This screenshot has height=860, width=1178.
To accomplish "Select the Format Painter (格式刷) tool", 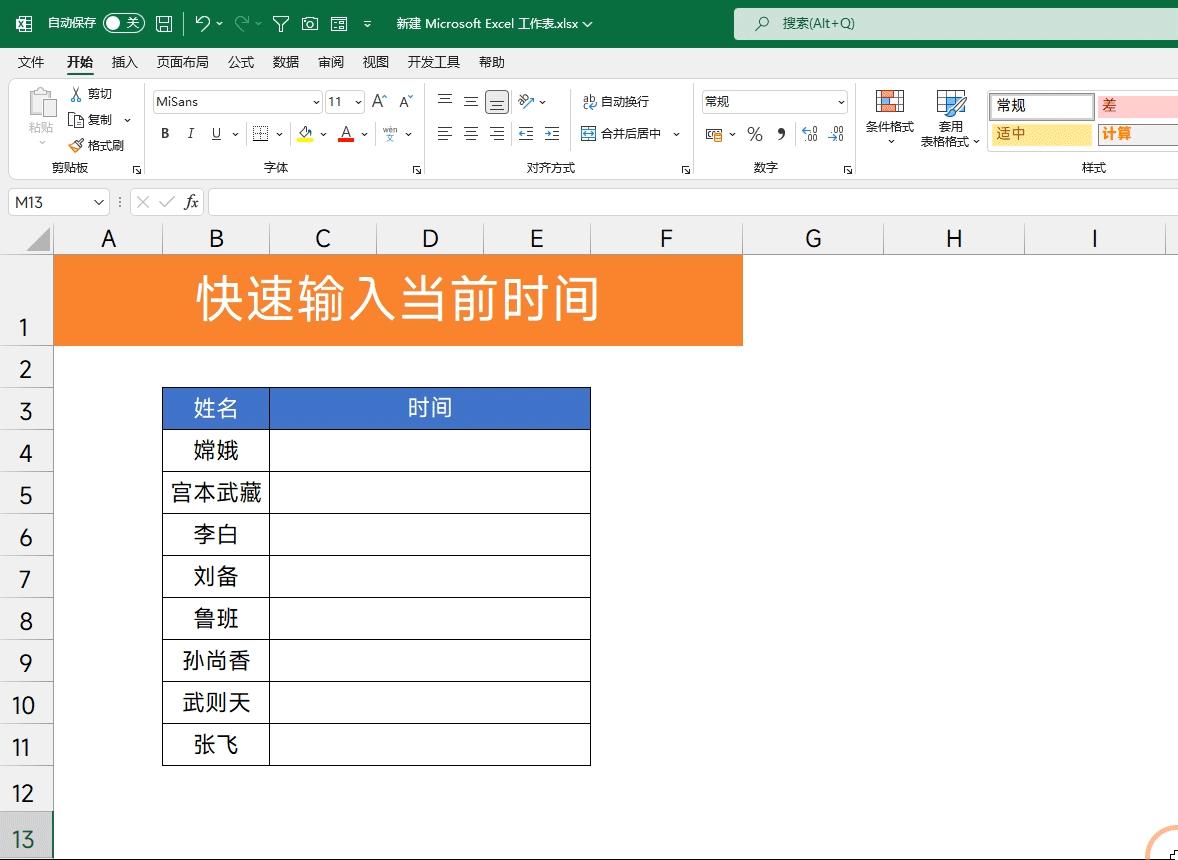I will tap(100, 144).
